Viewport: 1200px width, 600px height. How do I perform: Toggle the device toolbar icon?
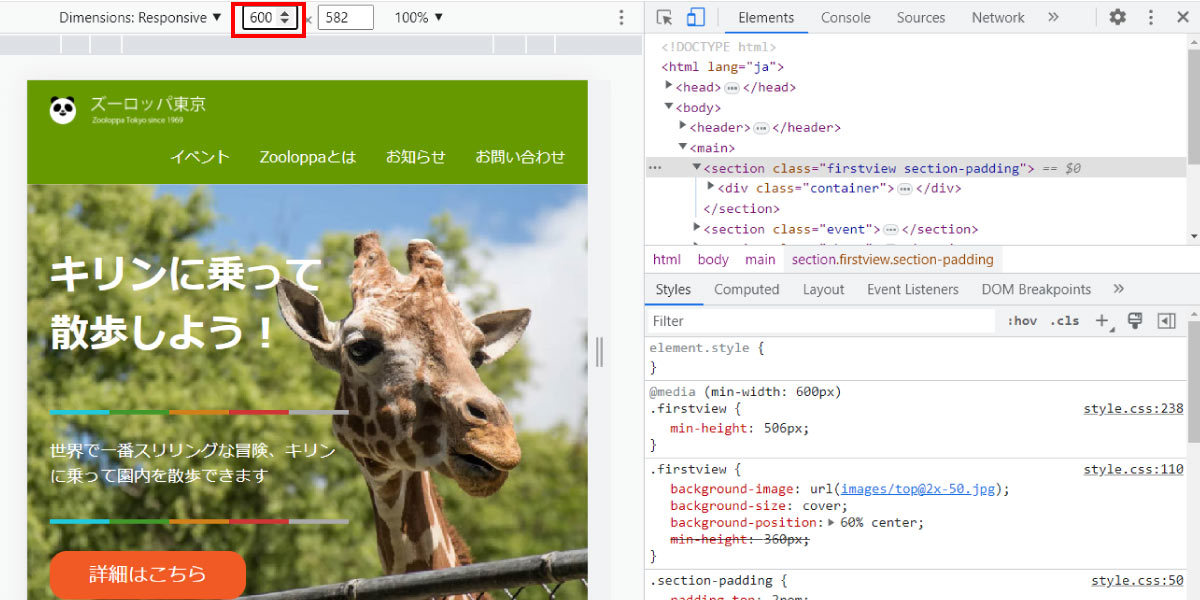(695, 17)
